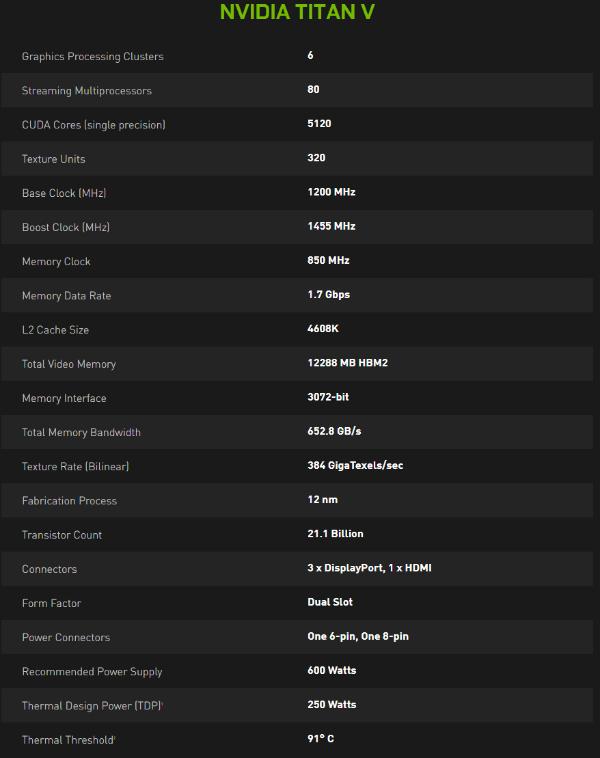Image resolution: width=600 pixels, height=758 pixels.
Task: Click the Fabrication Process 12 nm value
Action: tap(322, 499)
